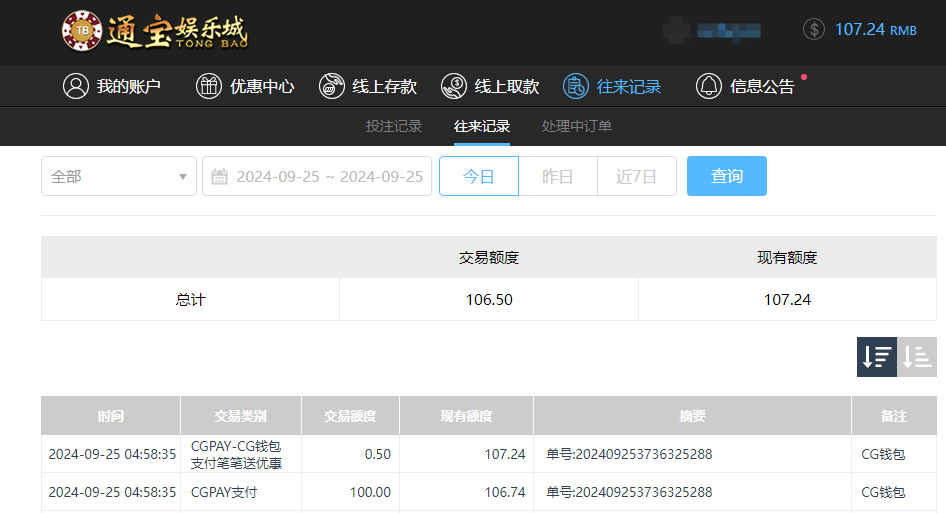Viewport: 946px width, 513px height.
Task: Open the announcements bell icon
Action: (709, 86)
